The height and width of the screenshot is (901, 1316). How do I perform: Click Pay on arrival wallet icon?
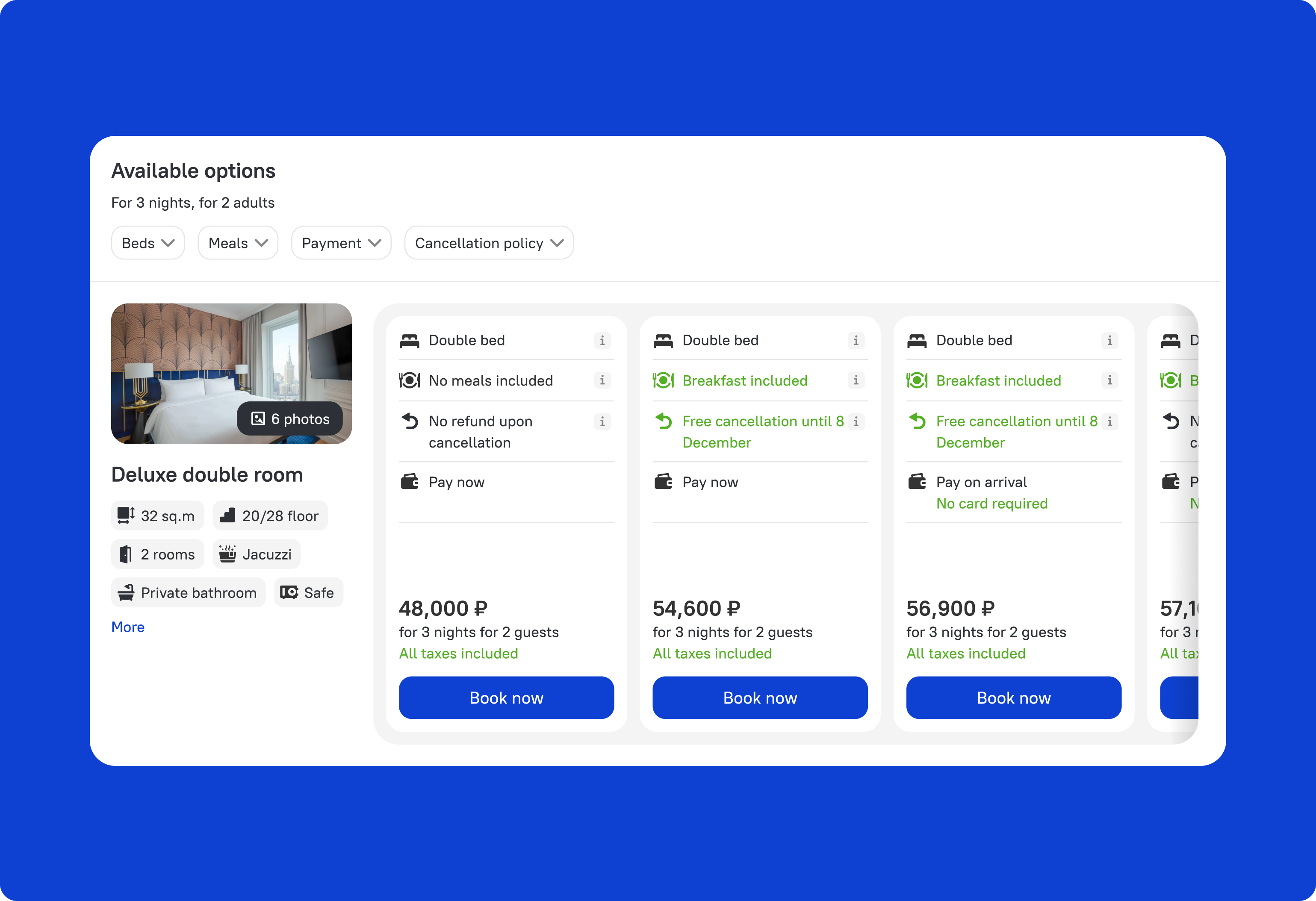click(917, 482)
